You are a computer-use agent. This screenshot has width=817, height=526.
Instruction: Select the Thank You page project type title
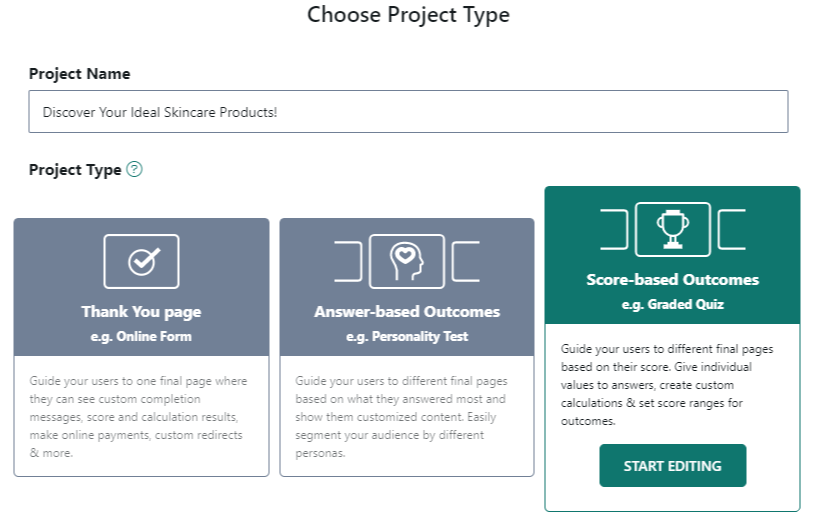point(141,311)
